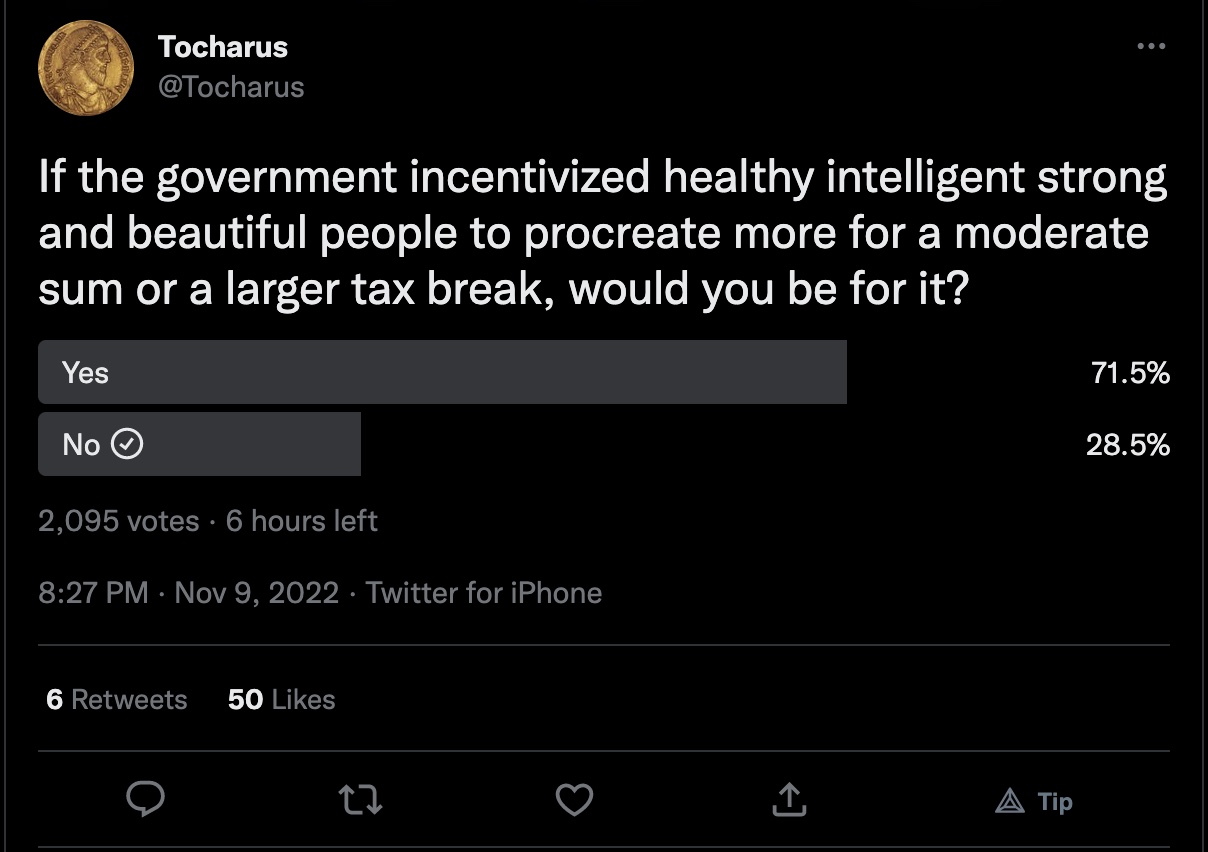Like the tweet with the heart icon
This screenshot has width=1208, height=852.
coord(574,799)
